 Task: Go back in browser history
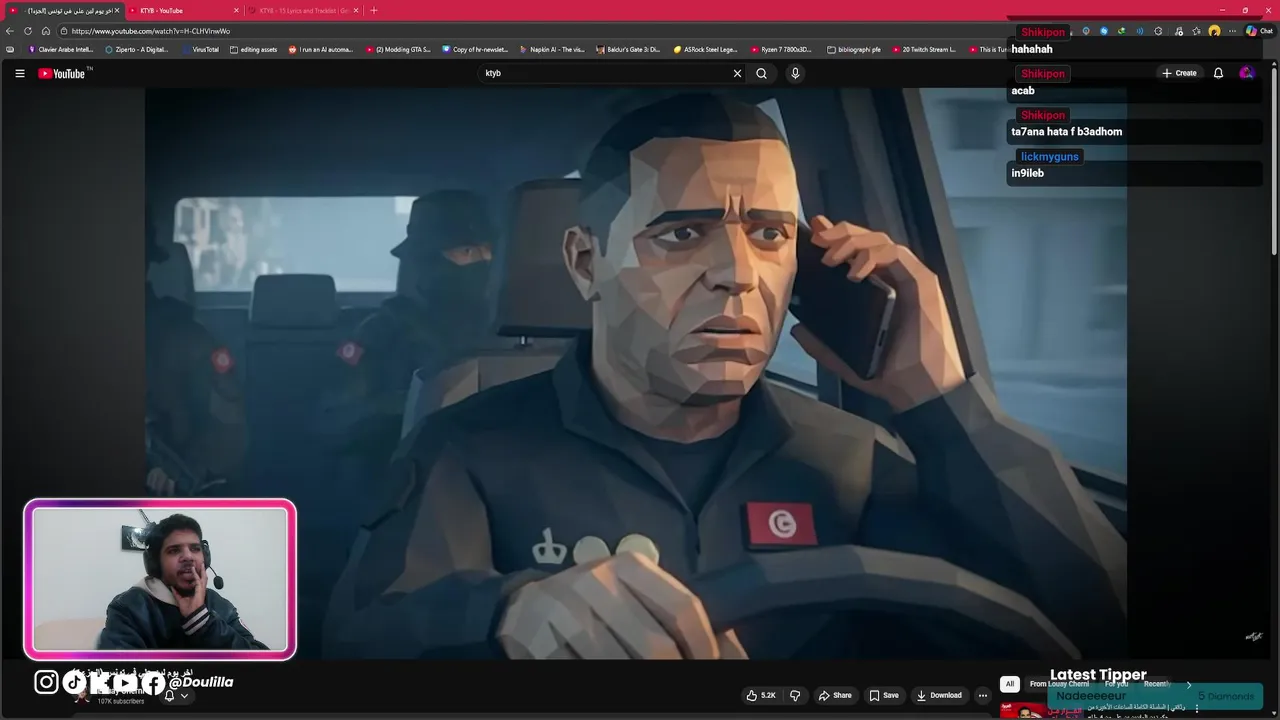click(10, 31)
